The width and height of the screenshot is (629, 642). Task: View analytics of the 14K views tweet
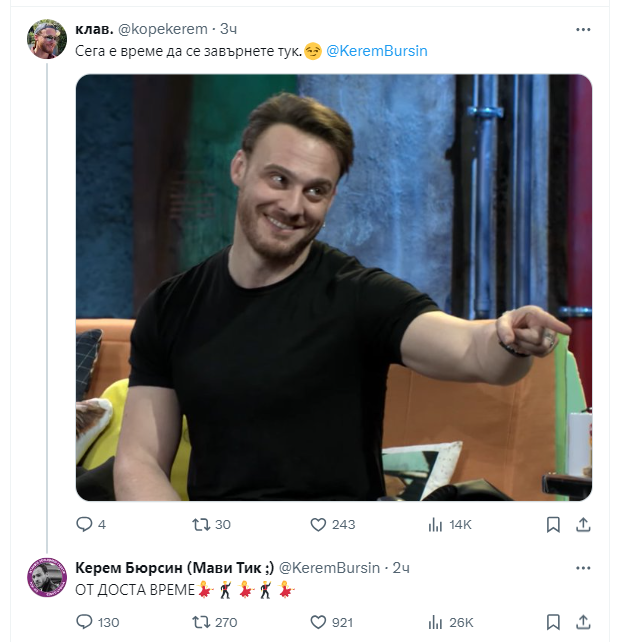(x=435, y=524)
